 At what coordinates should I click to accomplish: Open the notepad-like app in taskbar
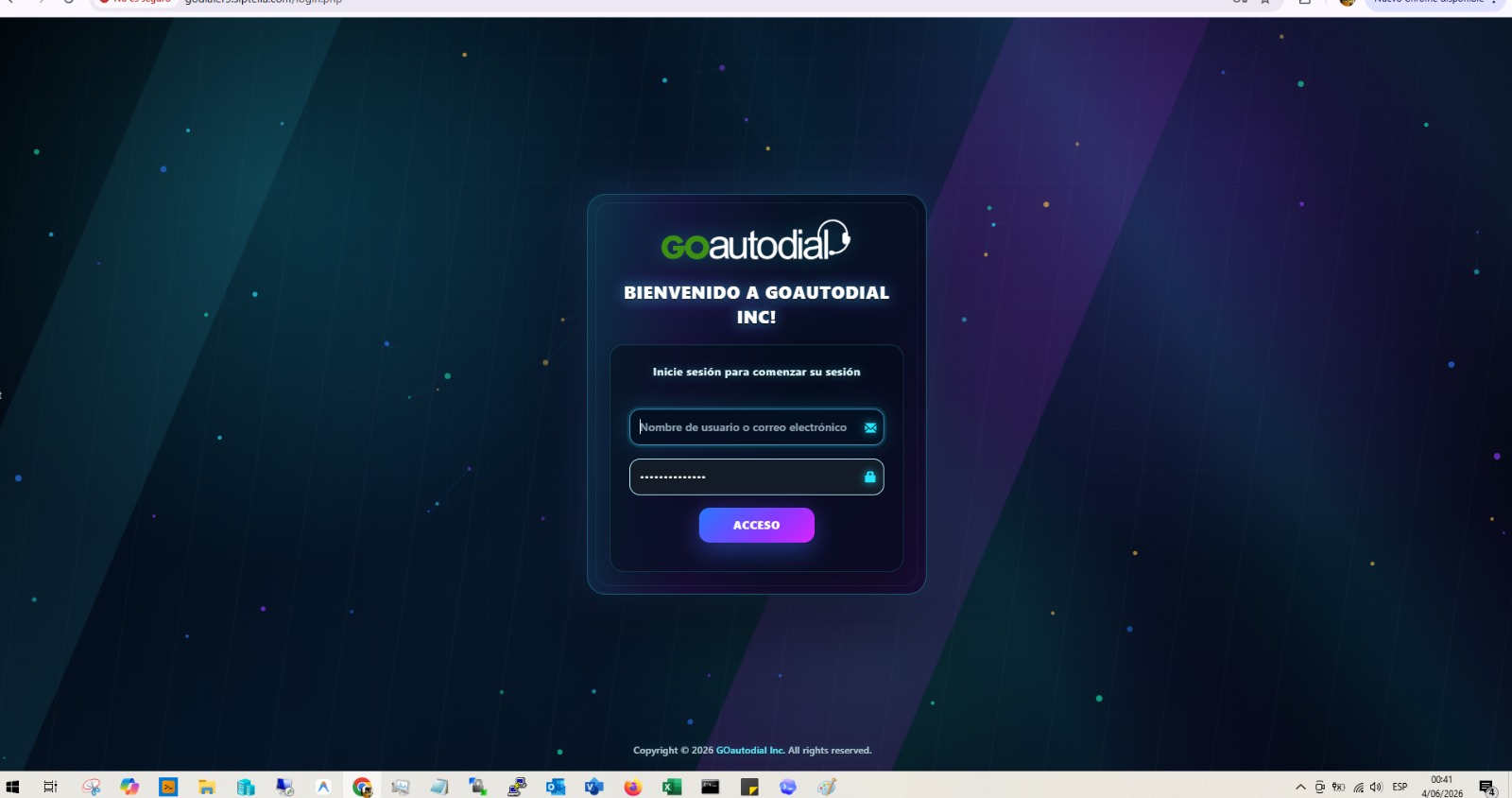(x=439, y=787)
